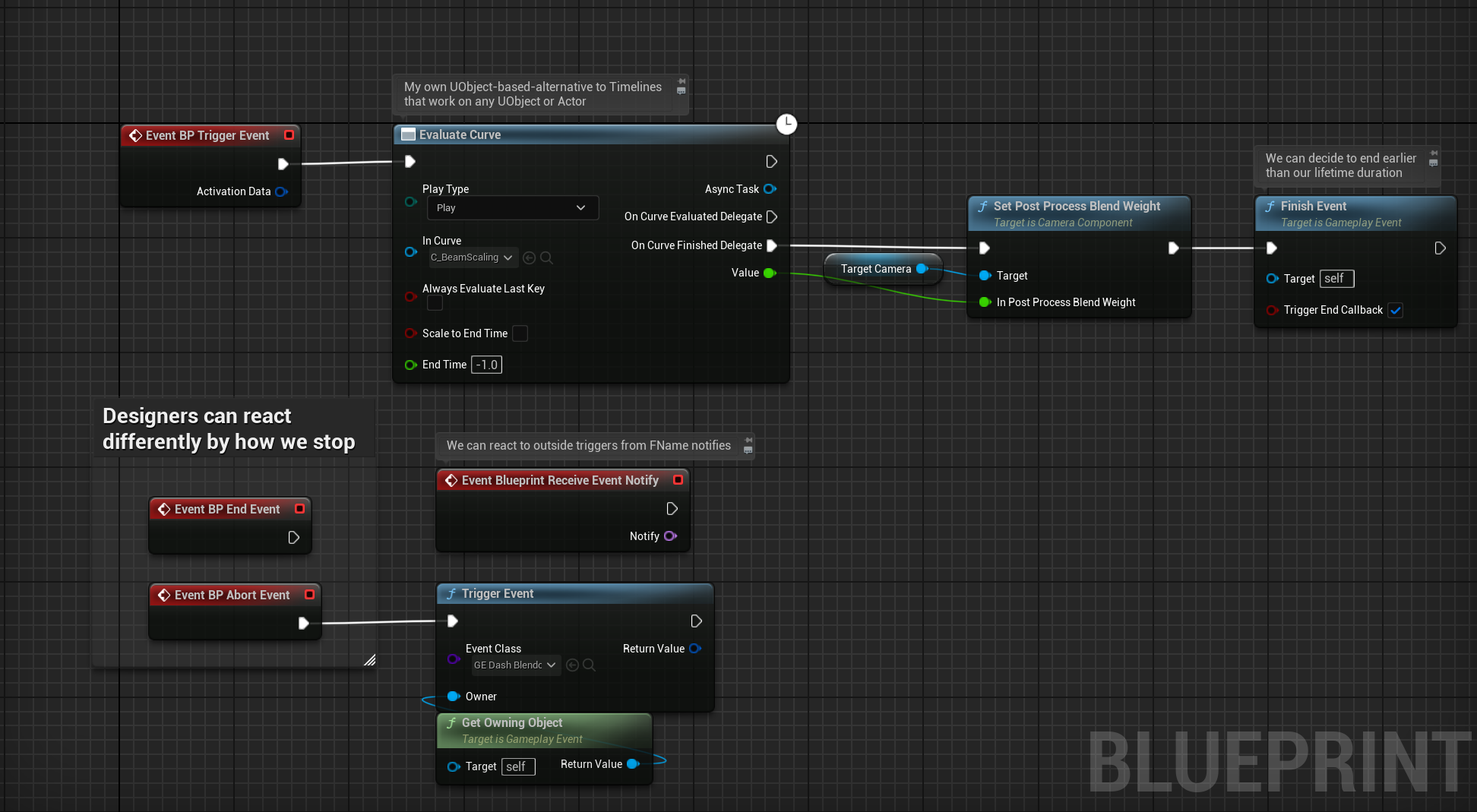Click the self Target field on Finish Event
Screen dimensions: 1477x812
coord(1336,279)
